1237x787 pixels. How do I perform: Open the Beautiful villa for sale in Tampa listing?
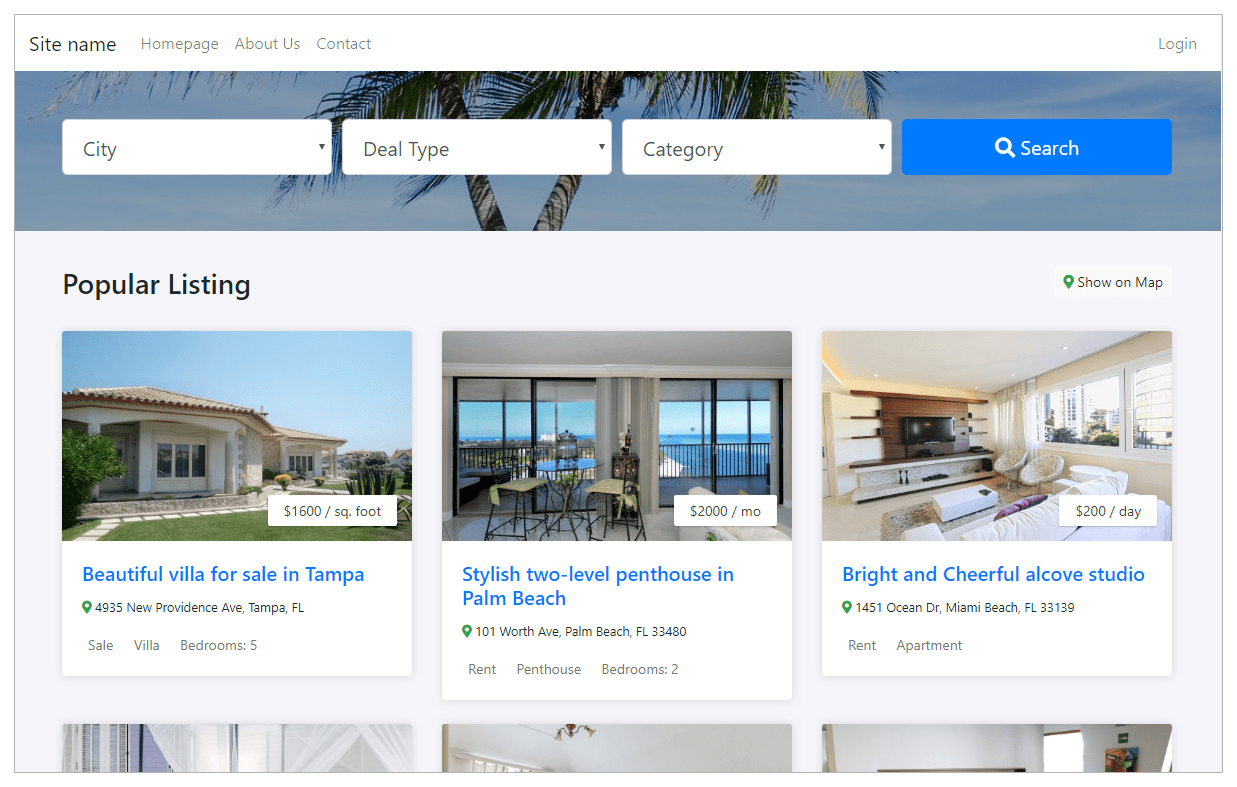click(x=222, y=574)
